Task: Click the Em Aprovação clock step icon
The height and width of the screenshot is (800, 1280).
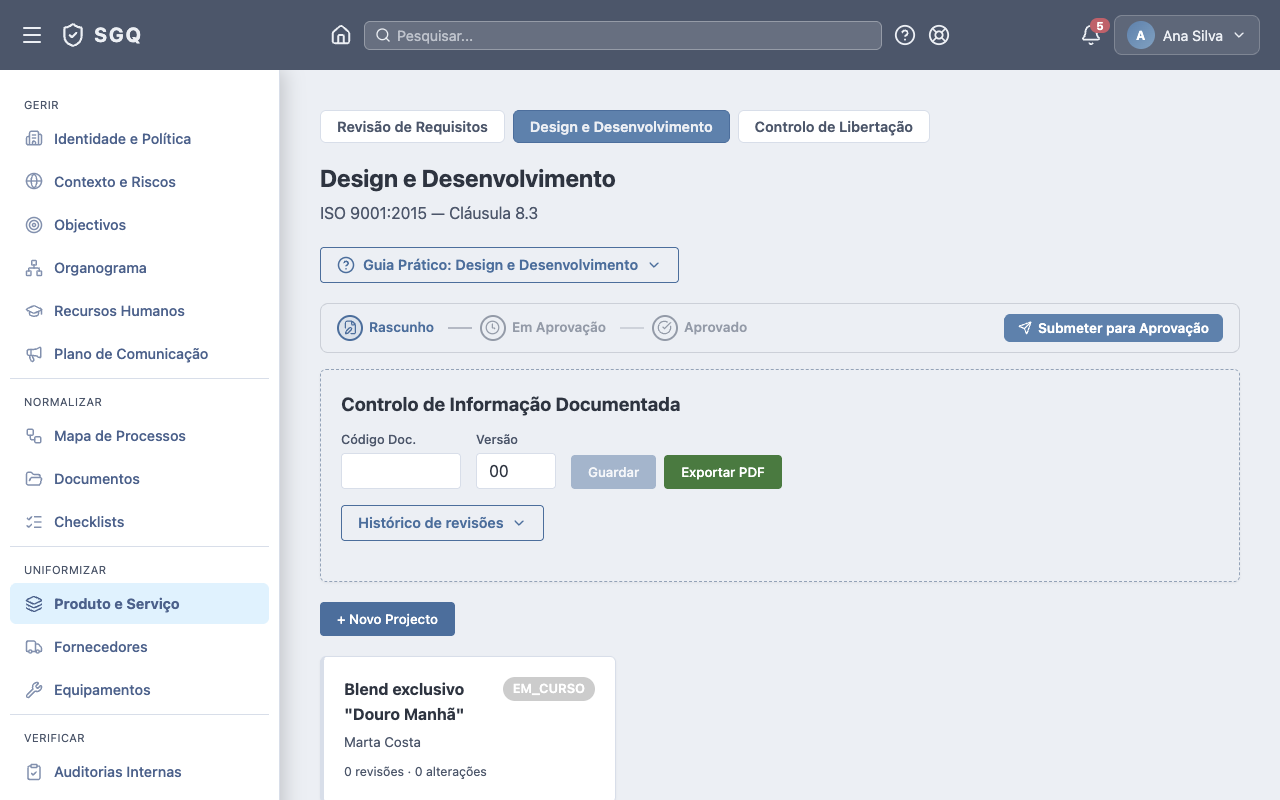Action: click(493, 328)
